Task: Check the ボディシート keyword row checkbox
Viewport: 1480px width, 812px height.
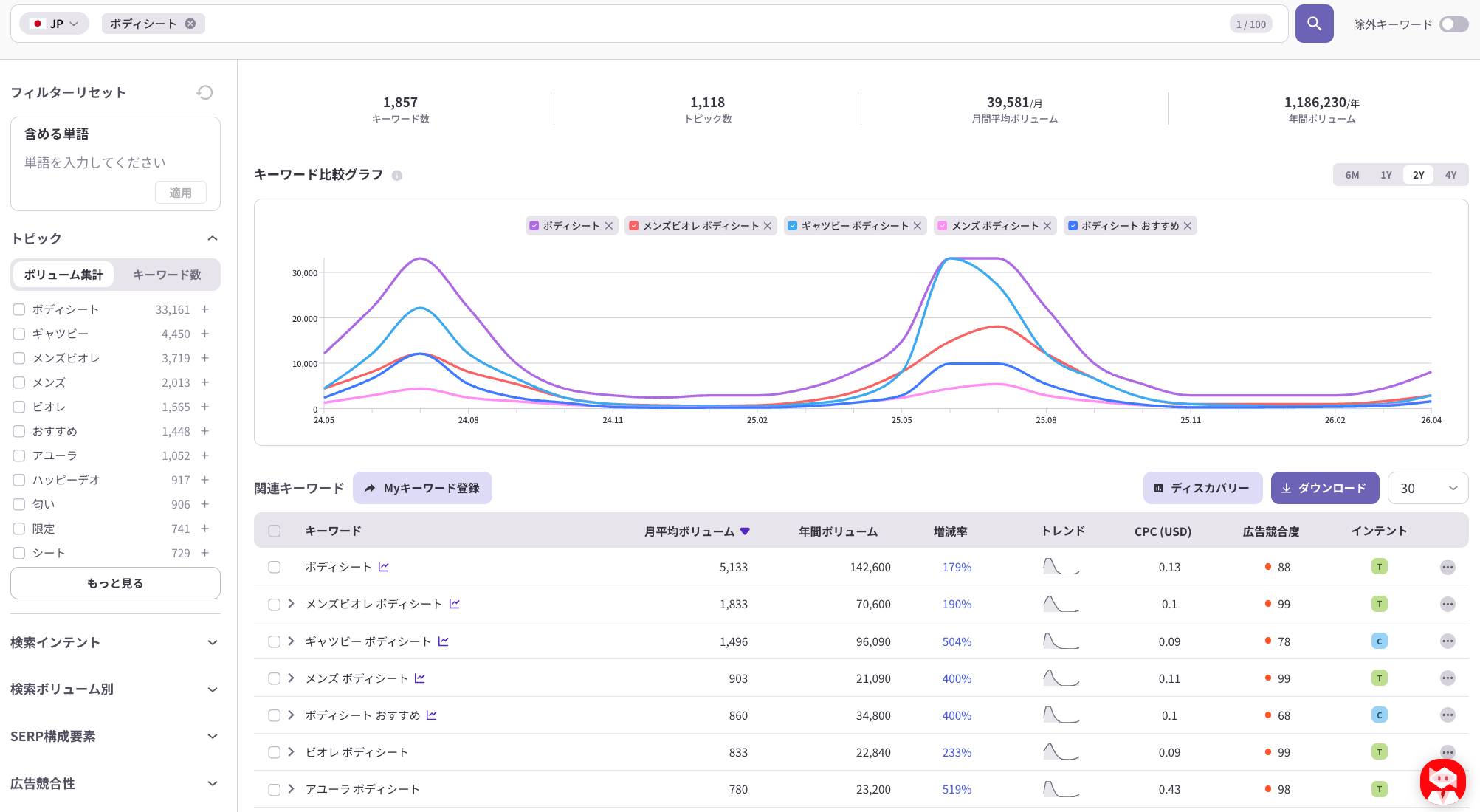Action: click(275, 567)
